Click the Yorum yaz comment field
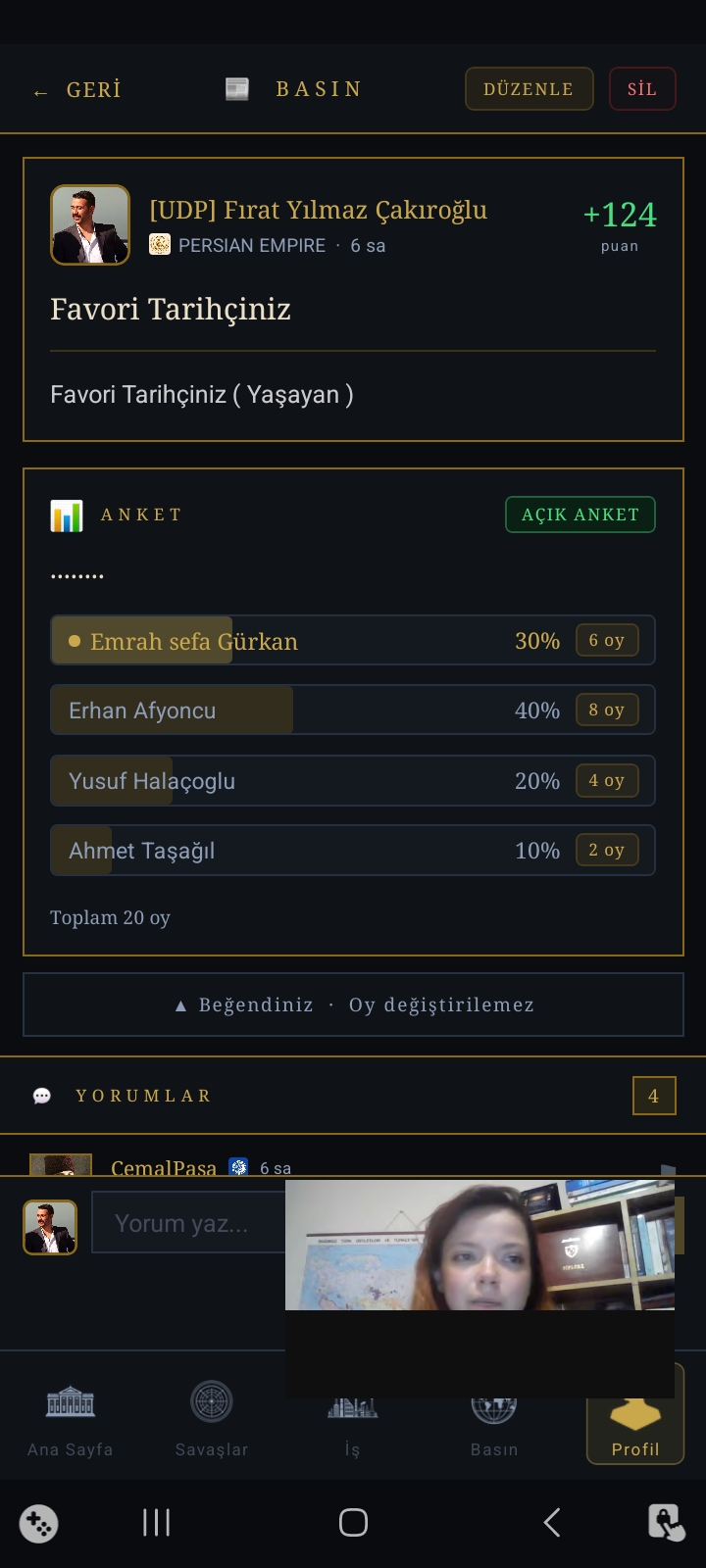Image resolution: width=706 pixels, height=1568 pixels. click(188, 1223)
